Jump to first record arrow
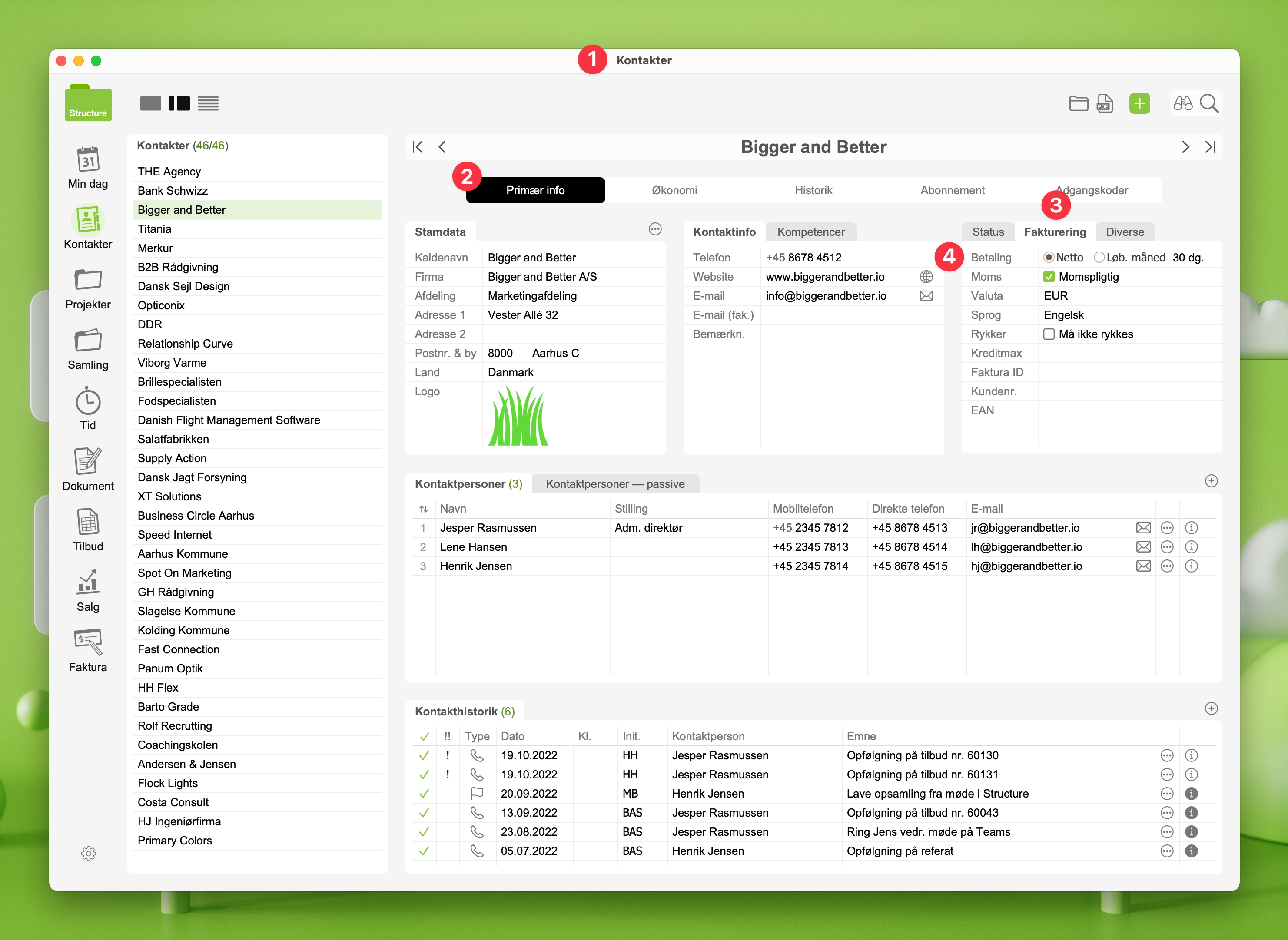1288x940 pixels. tap(418, 147)
